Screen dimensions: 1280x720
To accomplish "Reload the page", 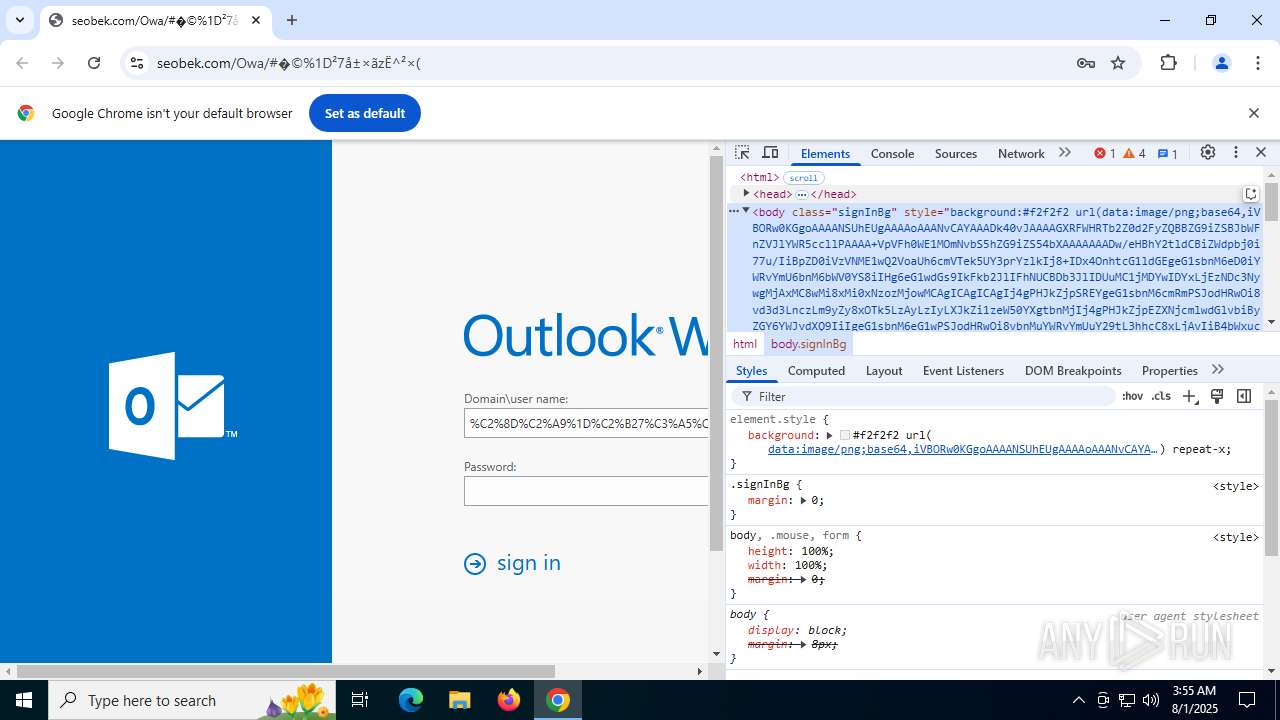I will point(94,63).
